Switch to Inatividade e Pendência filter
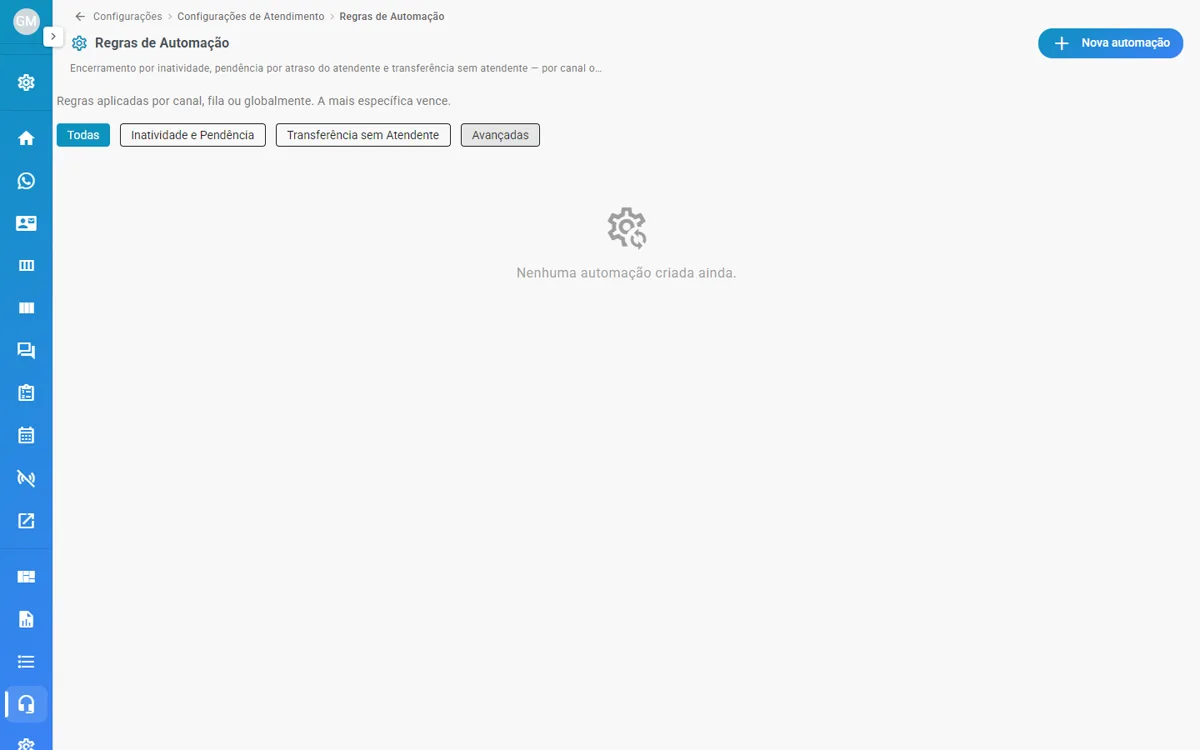1200x750 pixels. (x=193, y=135)
